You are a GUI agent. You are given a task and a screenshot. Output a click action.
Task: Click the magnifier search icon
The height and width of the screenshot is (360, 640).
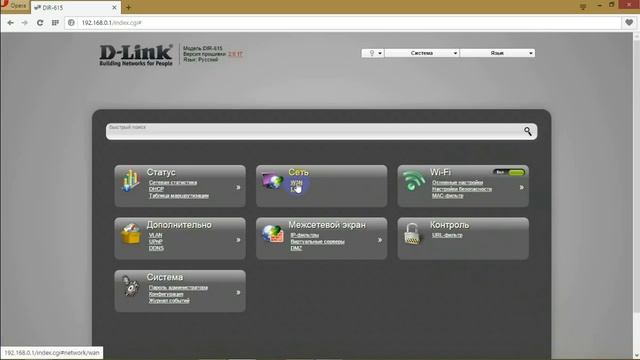click(528, 131)
